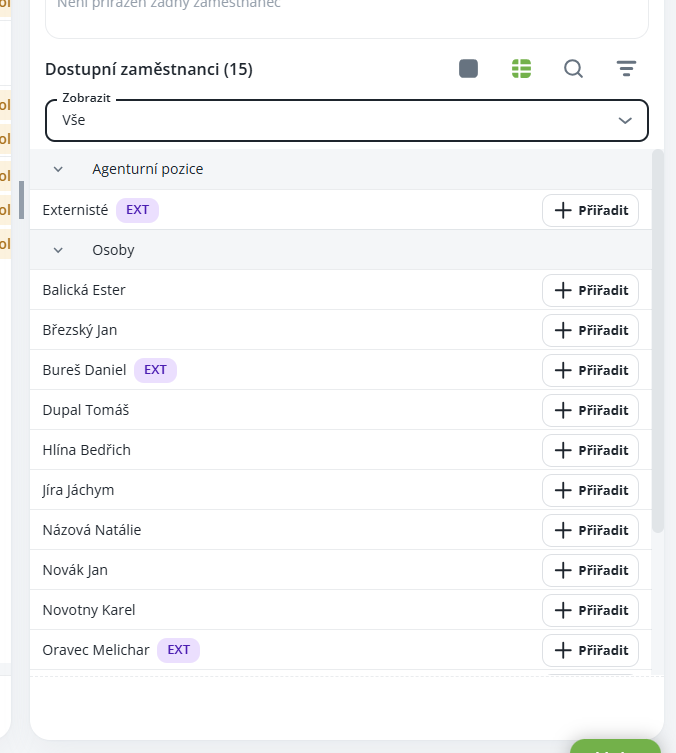Select the green table view icon
This screenshot has width=676, height=753.
[x=521, y=69]
